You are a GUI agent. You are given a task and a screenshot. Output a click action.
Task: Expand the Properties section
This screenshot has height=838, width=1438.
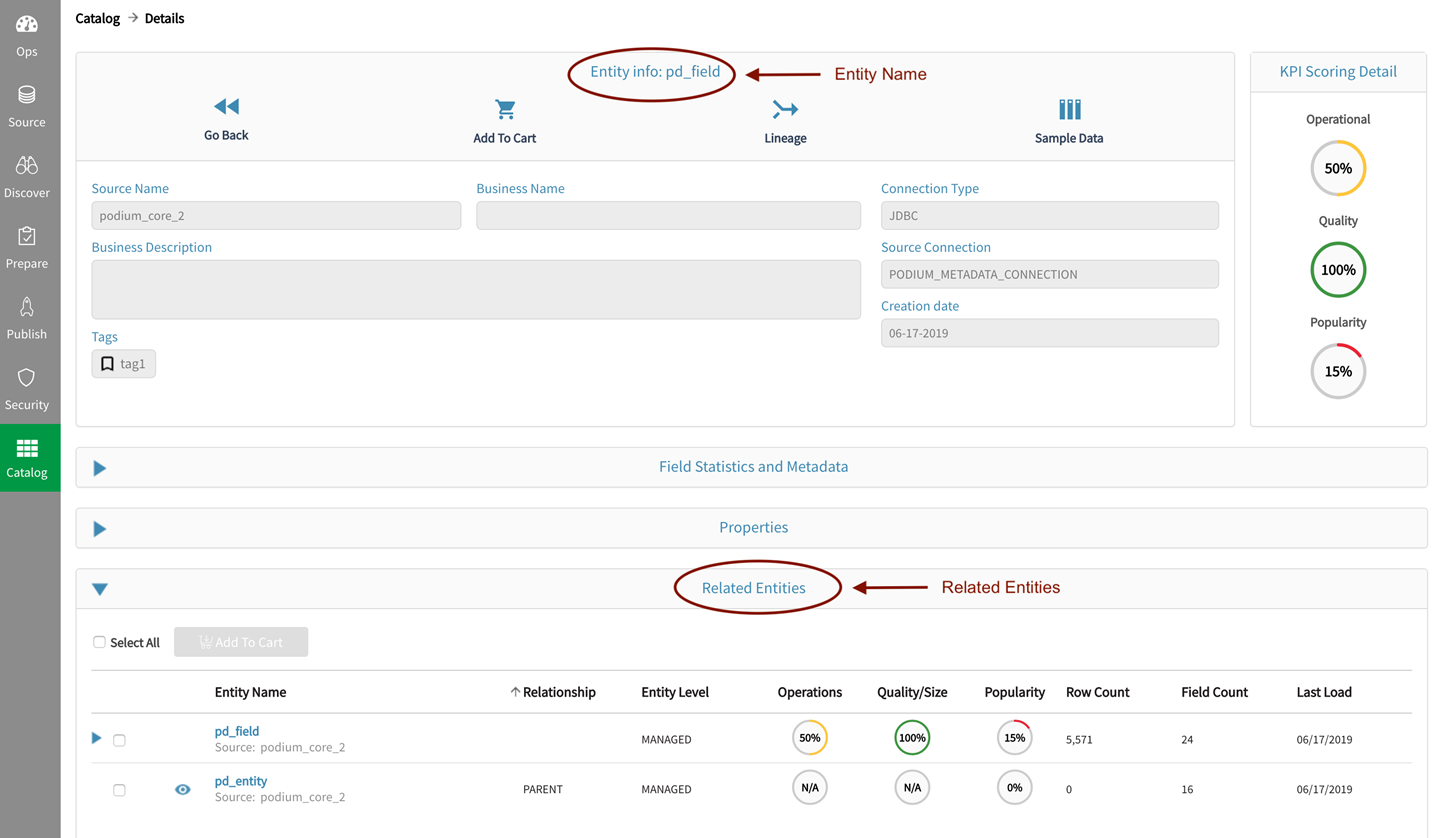[x=100, y=529]
